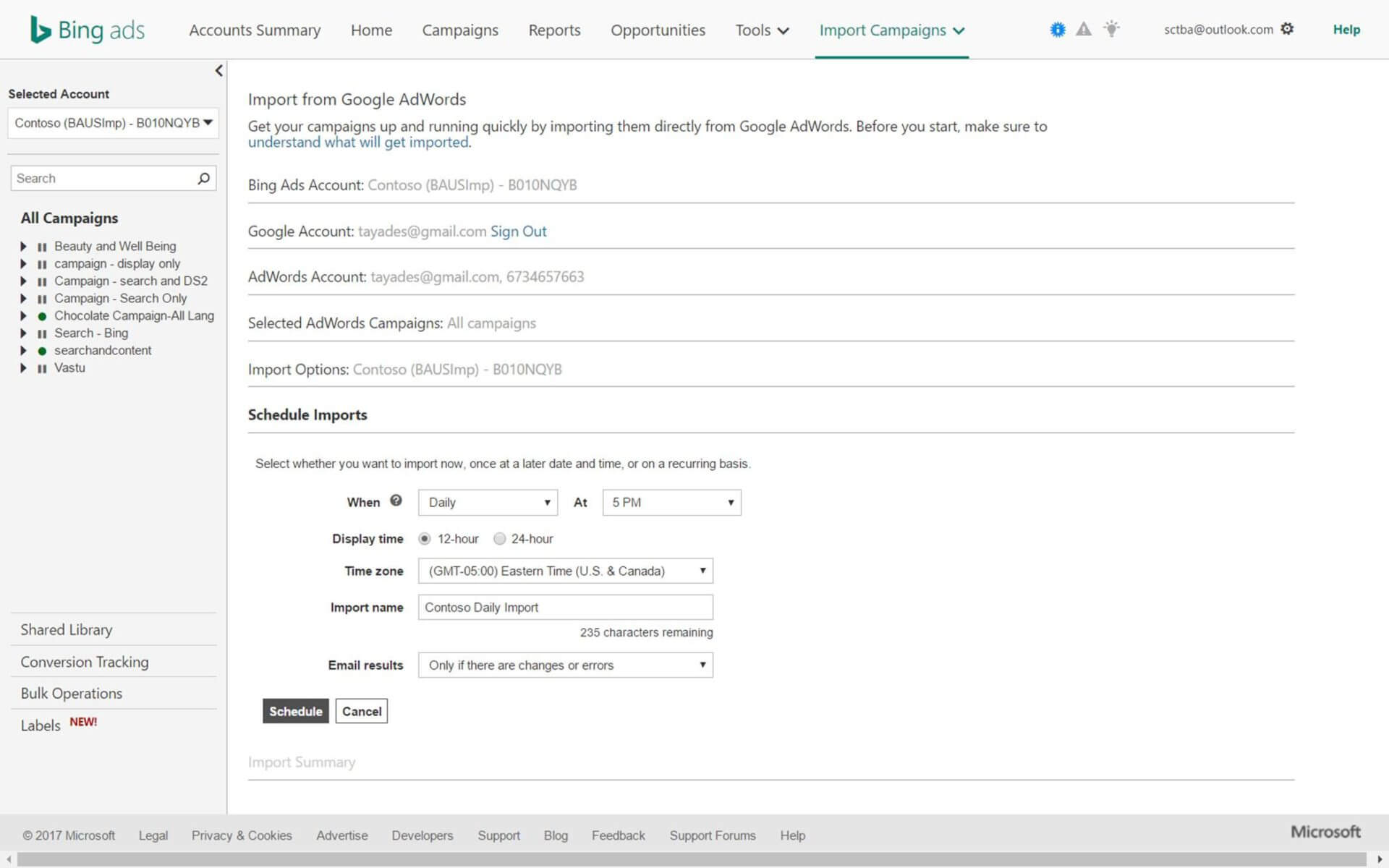Open Privacy & Cookies footer link
1389x868 pixels.
(x=242, y=835)
